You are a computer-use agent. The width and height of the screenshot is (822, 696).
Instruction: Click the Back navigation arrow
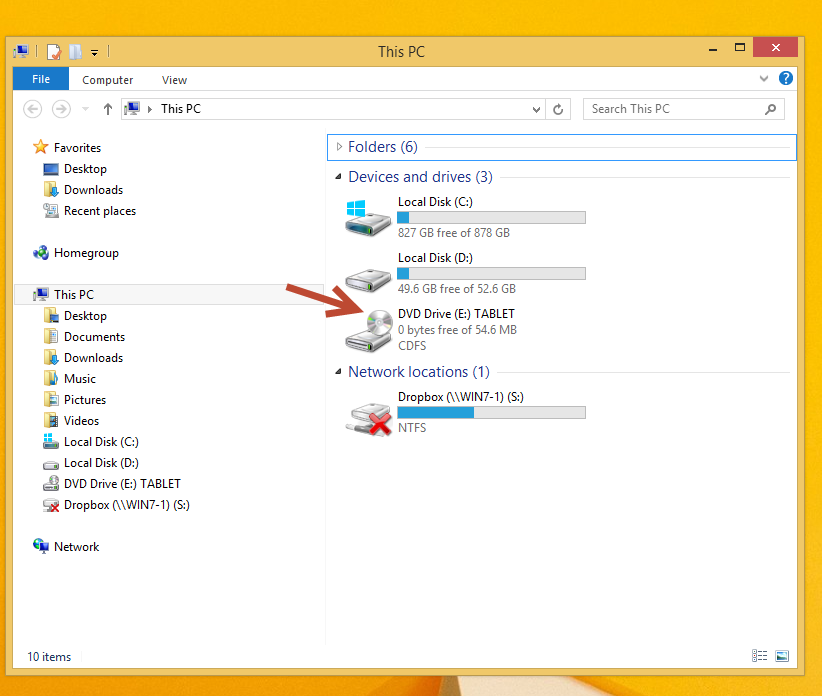point(33,109)
